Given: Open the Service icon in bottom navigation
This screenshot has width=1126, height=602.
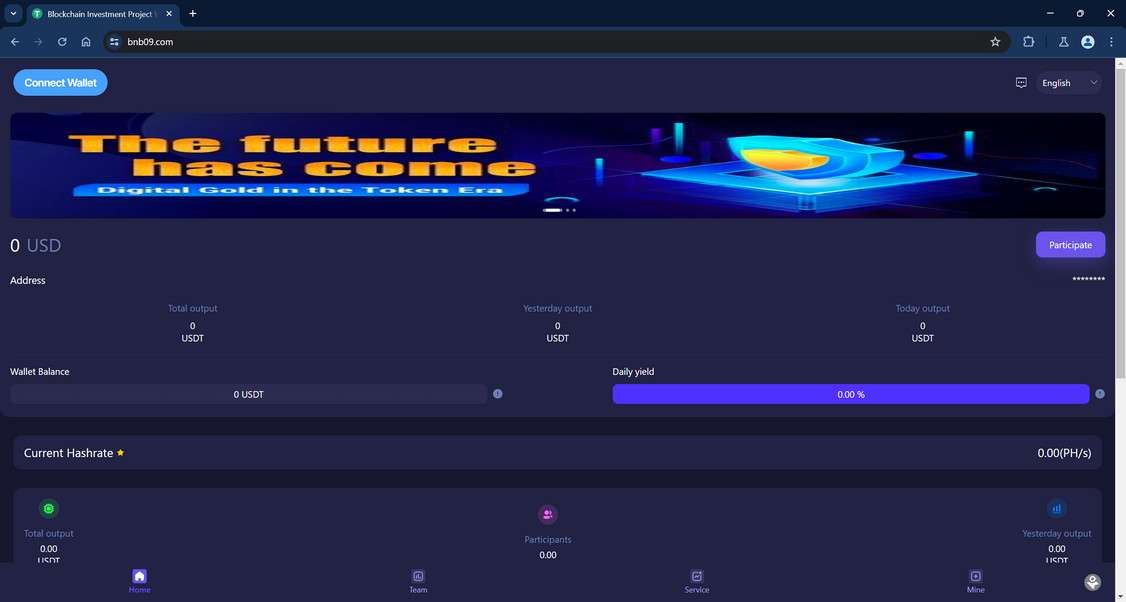Looking at the screenshot, I should (697, 576).
